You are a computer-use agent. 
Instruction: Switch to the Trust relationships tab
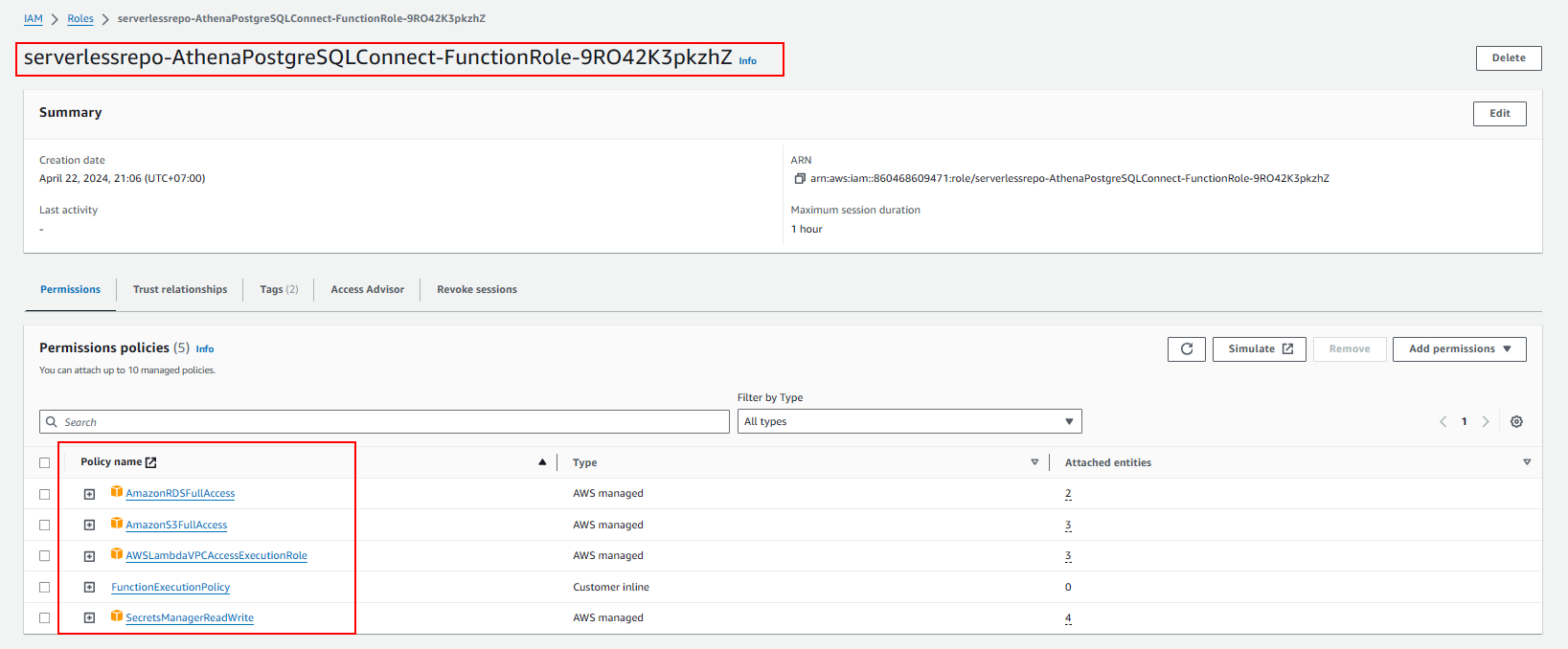click(180, 290)
